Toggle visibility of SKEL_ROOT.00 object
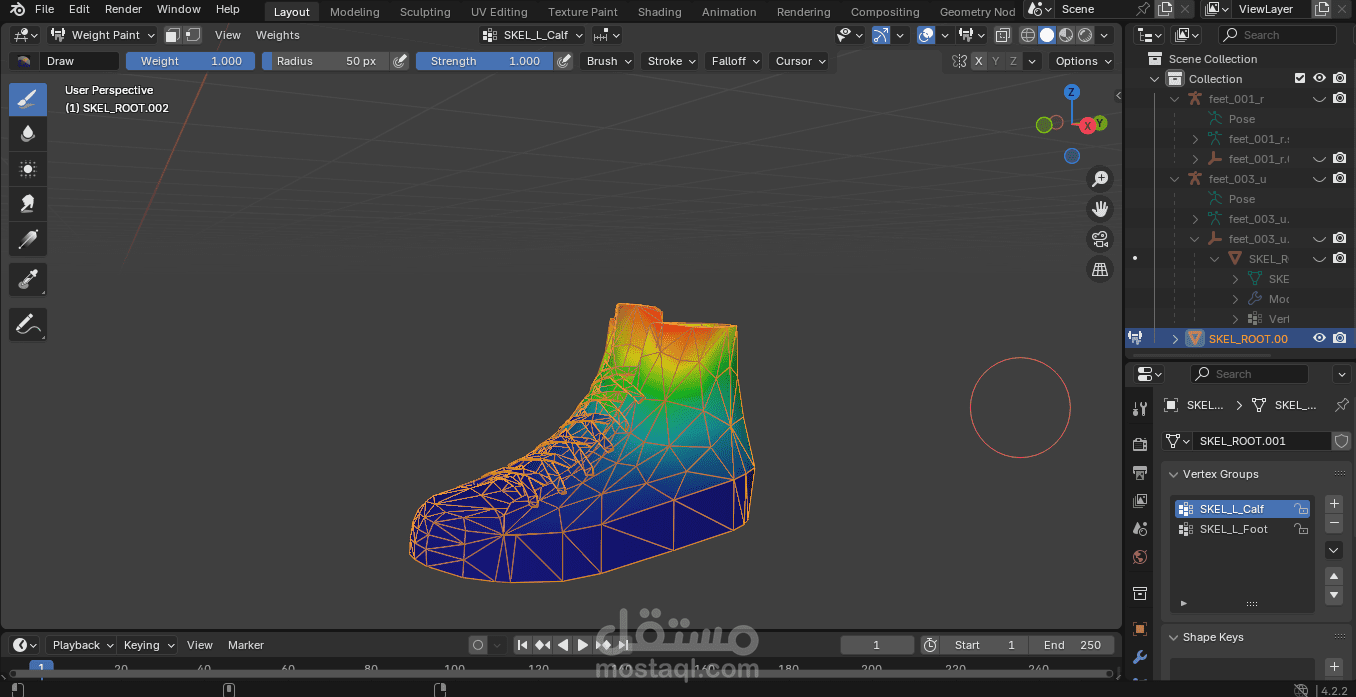The width and height of the screenshot is (1356, 697). coord(1319,338)
